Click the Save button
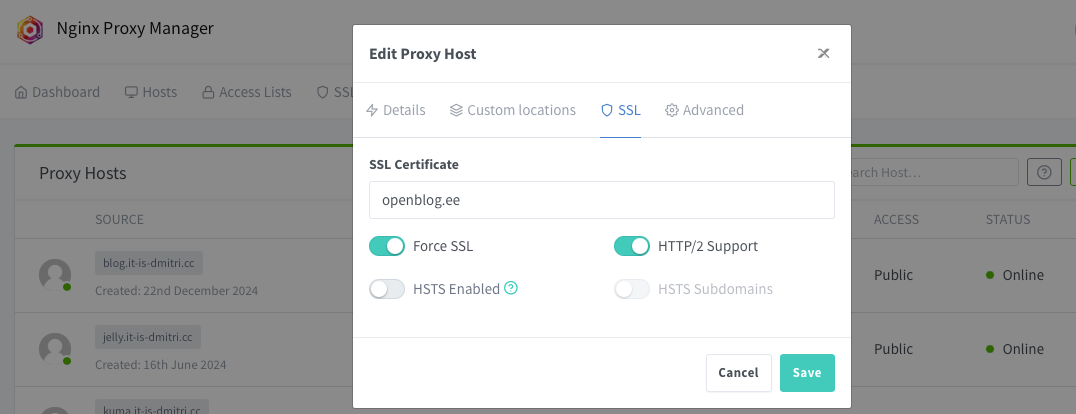This screenshot has height=414, width=1076. (x=807, y=373)
